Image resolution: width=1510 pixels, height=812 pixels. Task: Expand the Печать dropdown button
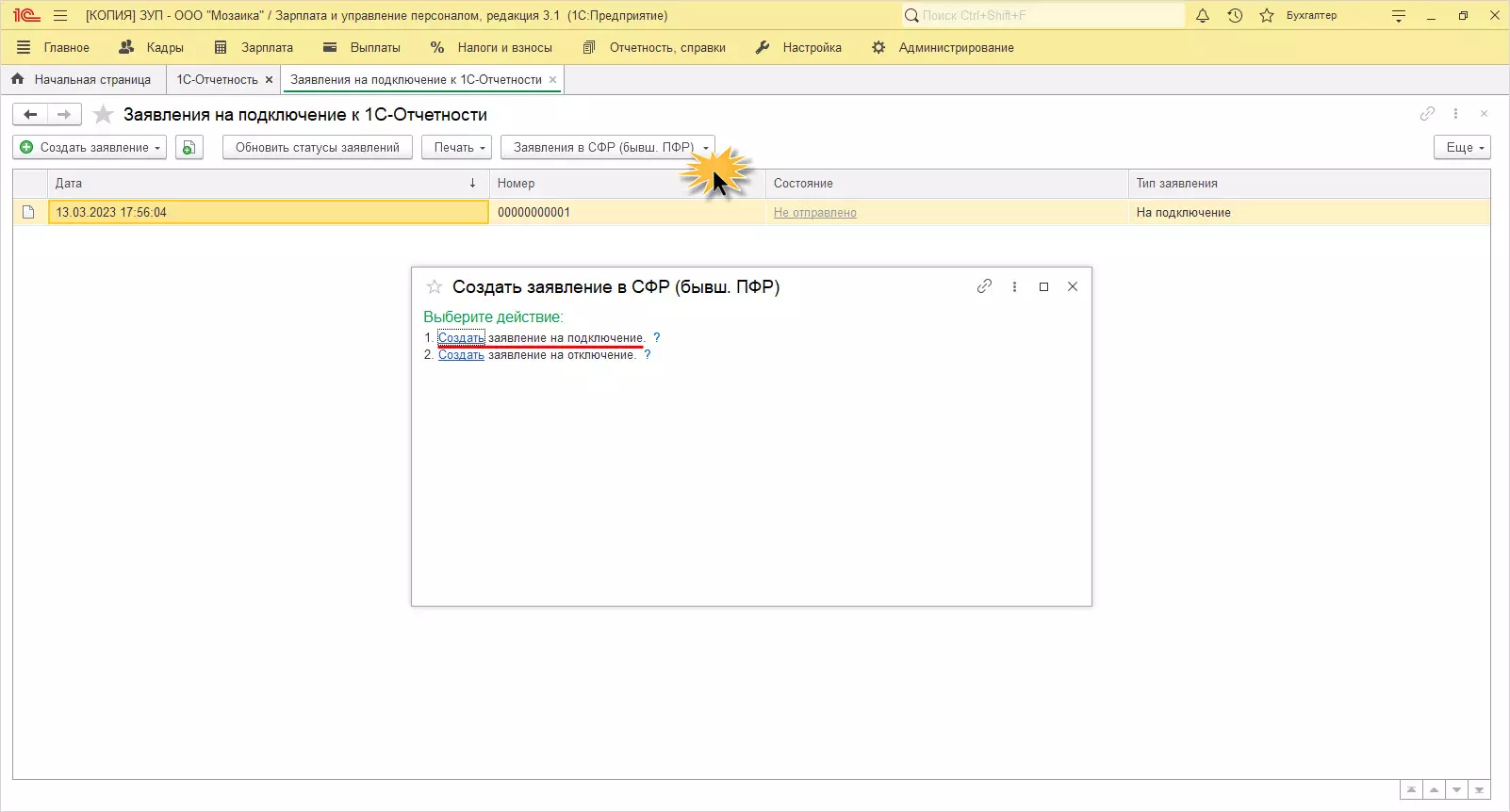click(457, 148)
